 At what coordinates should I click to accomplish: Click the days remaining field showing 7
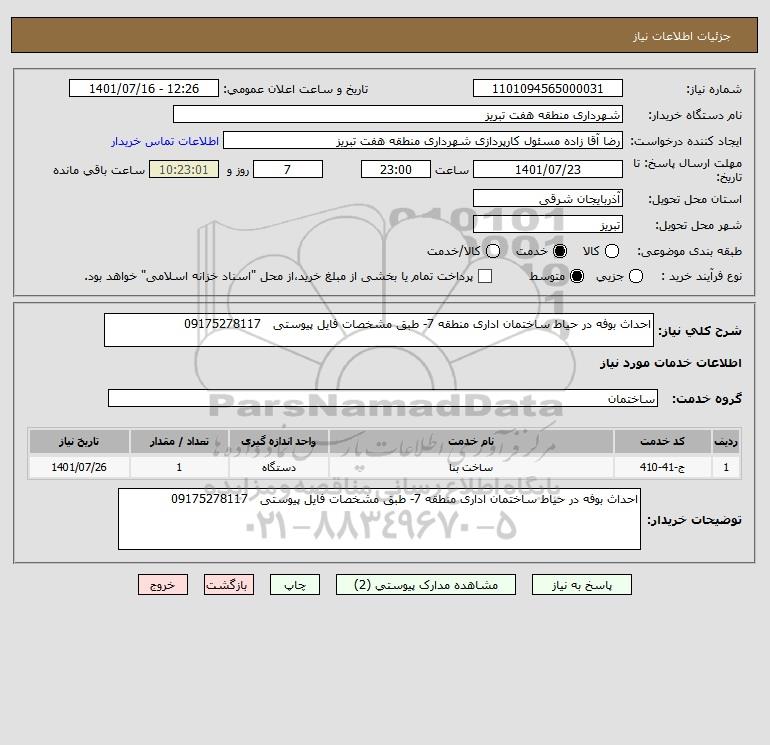tap(288, 169)
